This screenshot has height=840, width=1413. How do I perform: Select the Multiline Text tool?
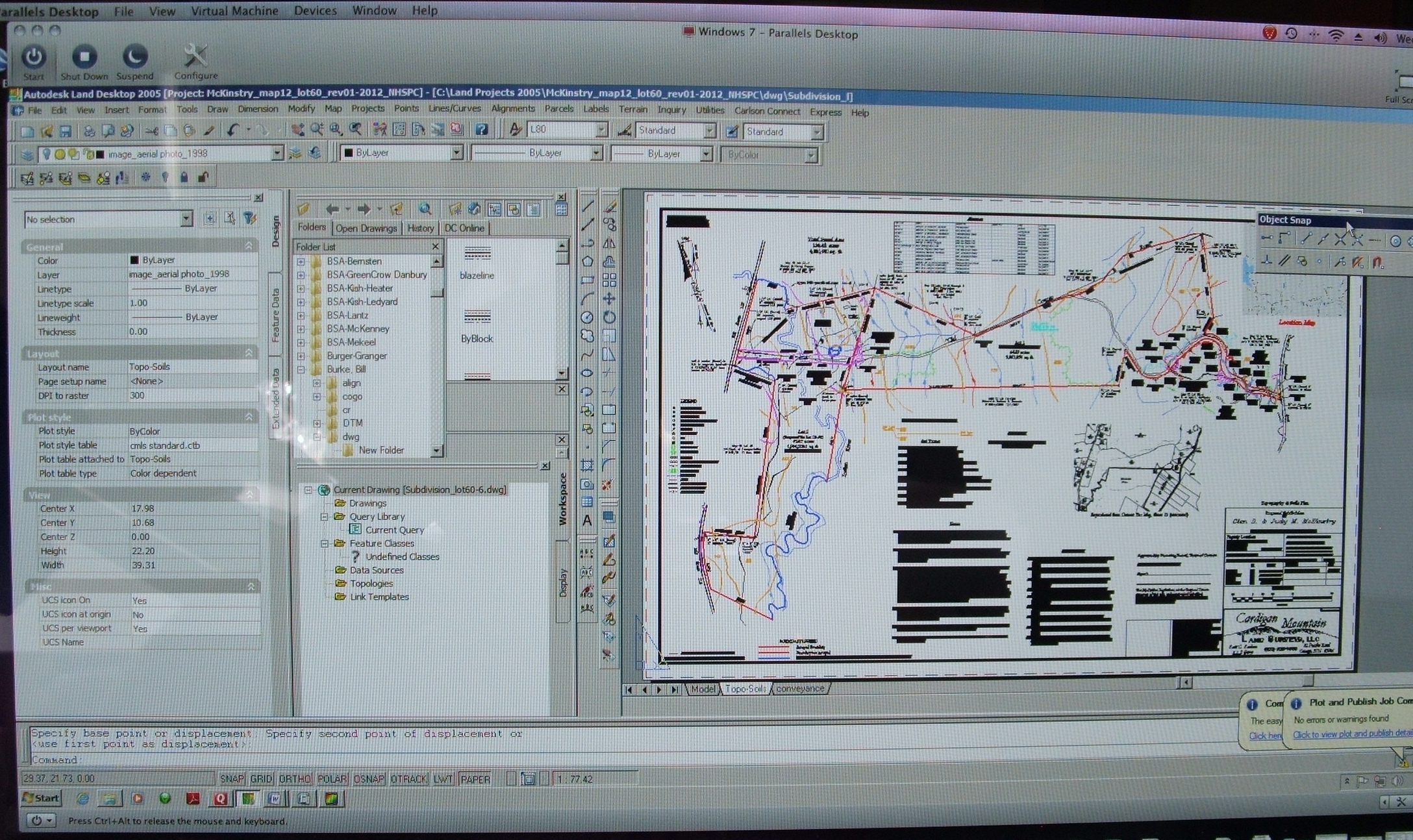pos(587,520)
